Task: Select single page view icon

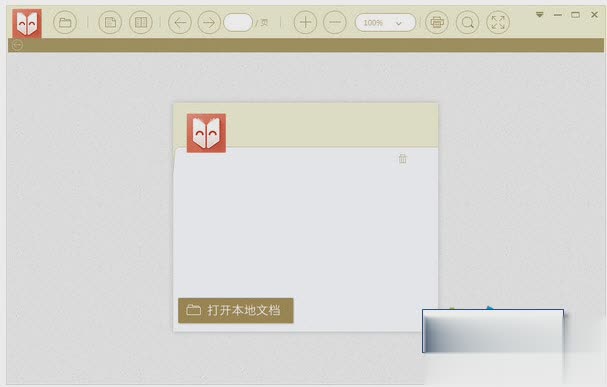Action: coord(110,22)
